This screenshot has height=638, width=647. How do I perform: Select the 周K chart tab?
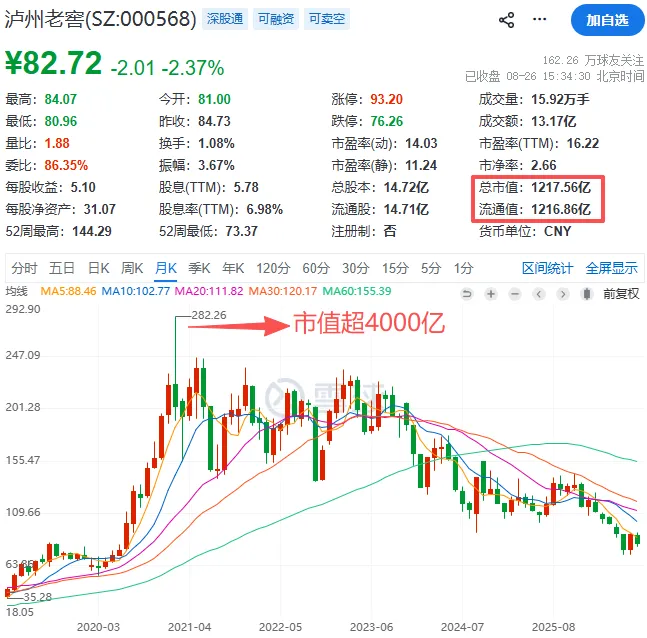(x=132, y=268)
